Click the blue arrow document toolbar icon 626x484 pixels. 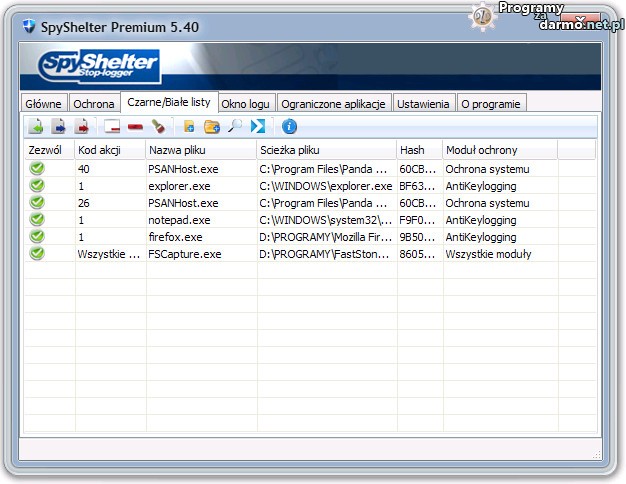coord(59,127)
